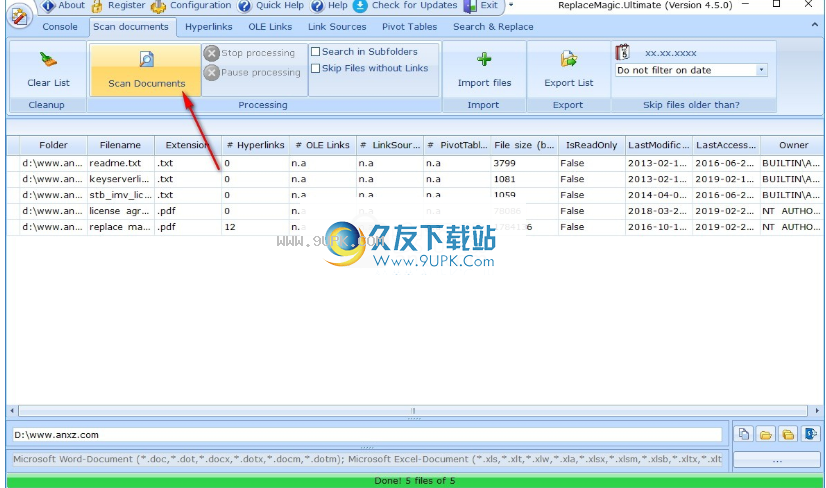Click the Quick Help question icon
Image resolution: width=826 pixels, height=488 pixels.
coord(244,6)
